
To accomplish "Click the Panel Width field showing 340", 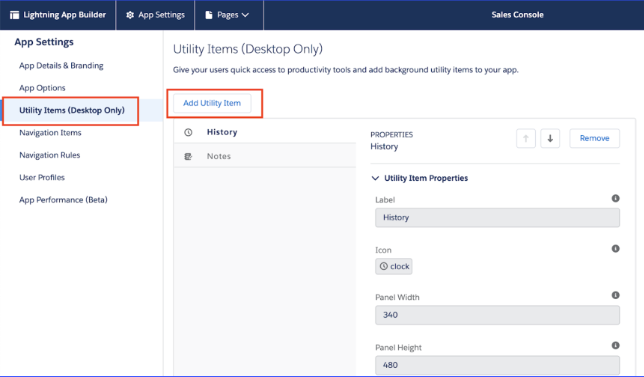I will coord(497,315).
